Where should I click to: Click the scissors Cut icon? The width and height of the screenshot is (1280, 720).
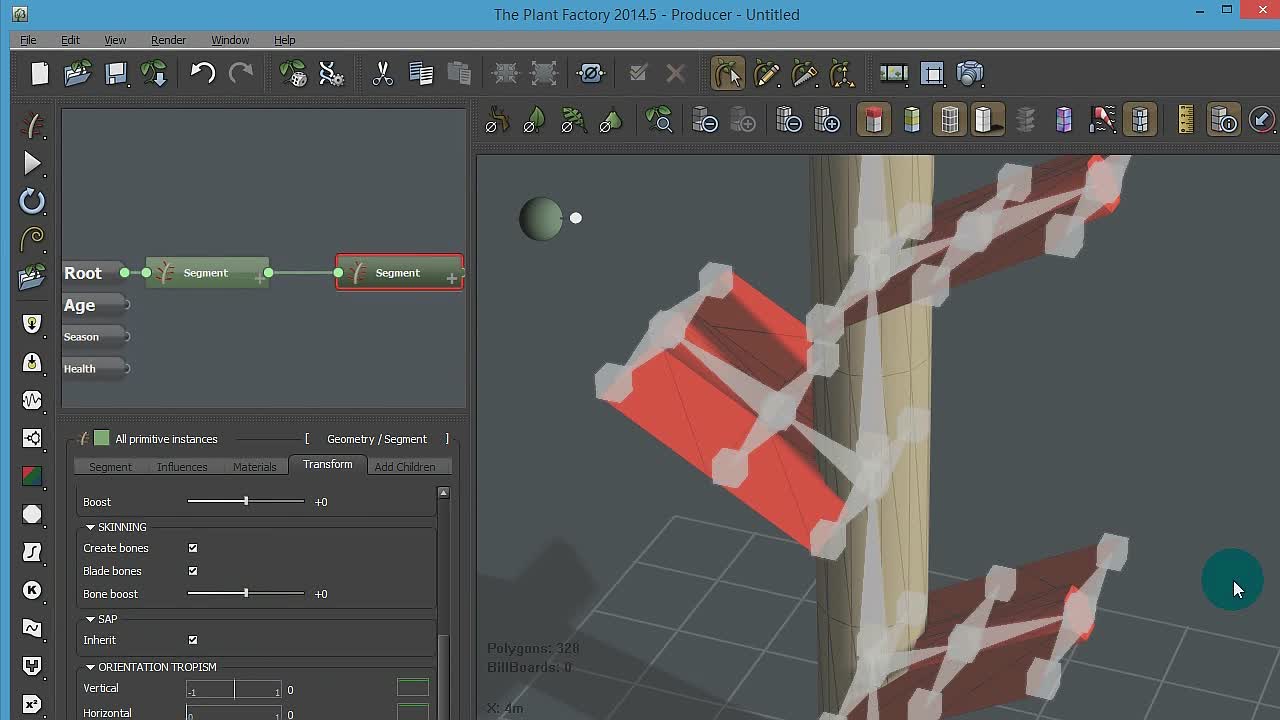[382, 73]
